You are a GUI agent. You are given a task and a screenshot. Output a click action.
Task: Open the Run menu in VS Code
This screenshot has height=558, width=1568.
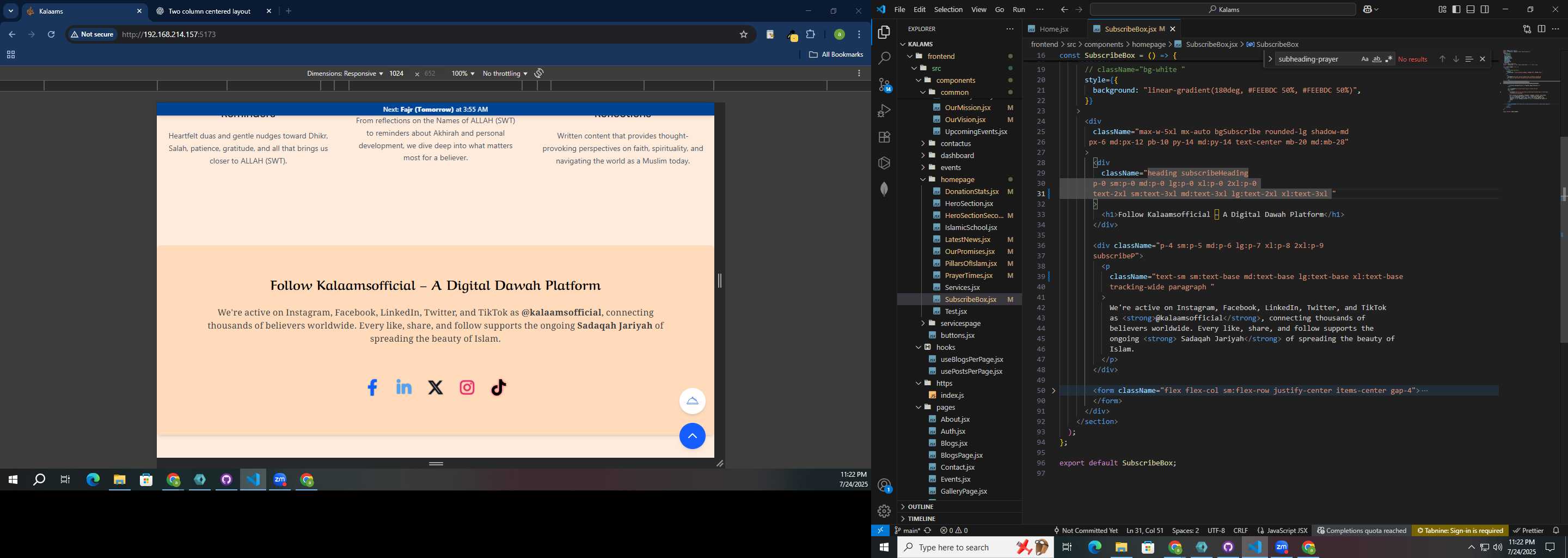click(x=1019, y=10)
